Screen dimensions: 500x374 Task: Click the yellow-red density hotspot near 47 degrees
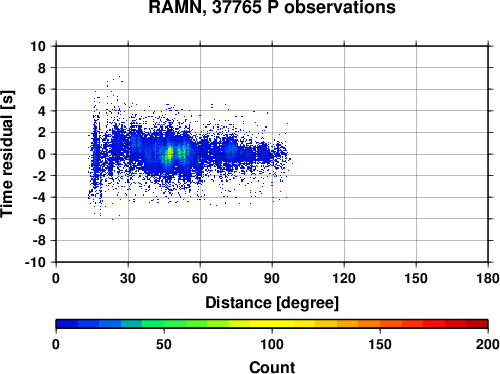(x=169, y=153)
